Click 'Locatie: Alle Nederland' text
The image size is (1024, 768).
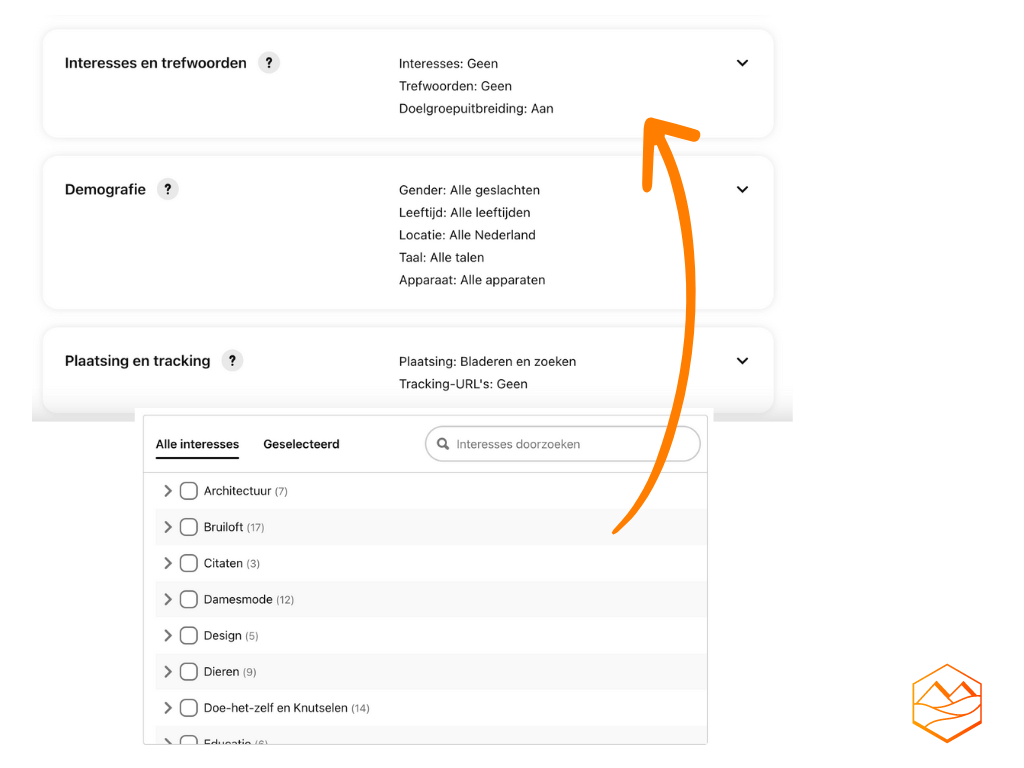[x=467, y=235]
